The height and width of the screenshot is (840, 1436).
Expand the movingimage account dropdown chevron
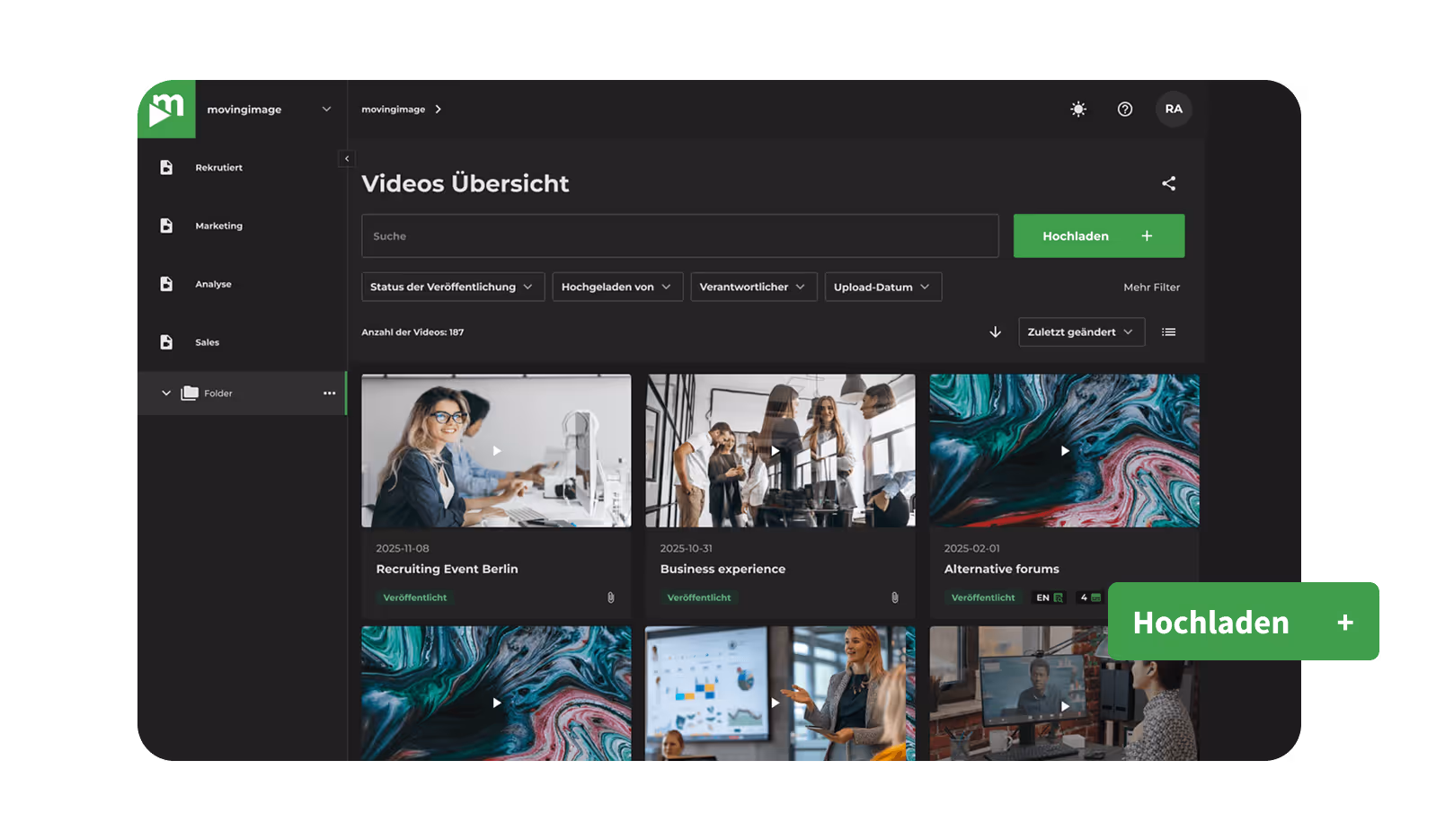coord(326,109)
